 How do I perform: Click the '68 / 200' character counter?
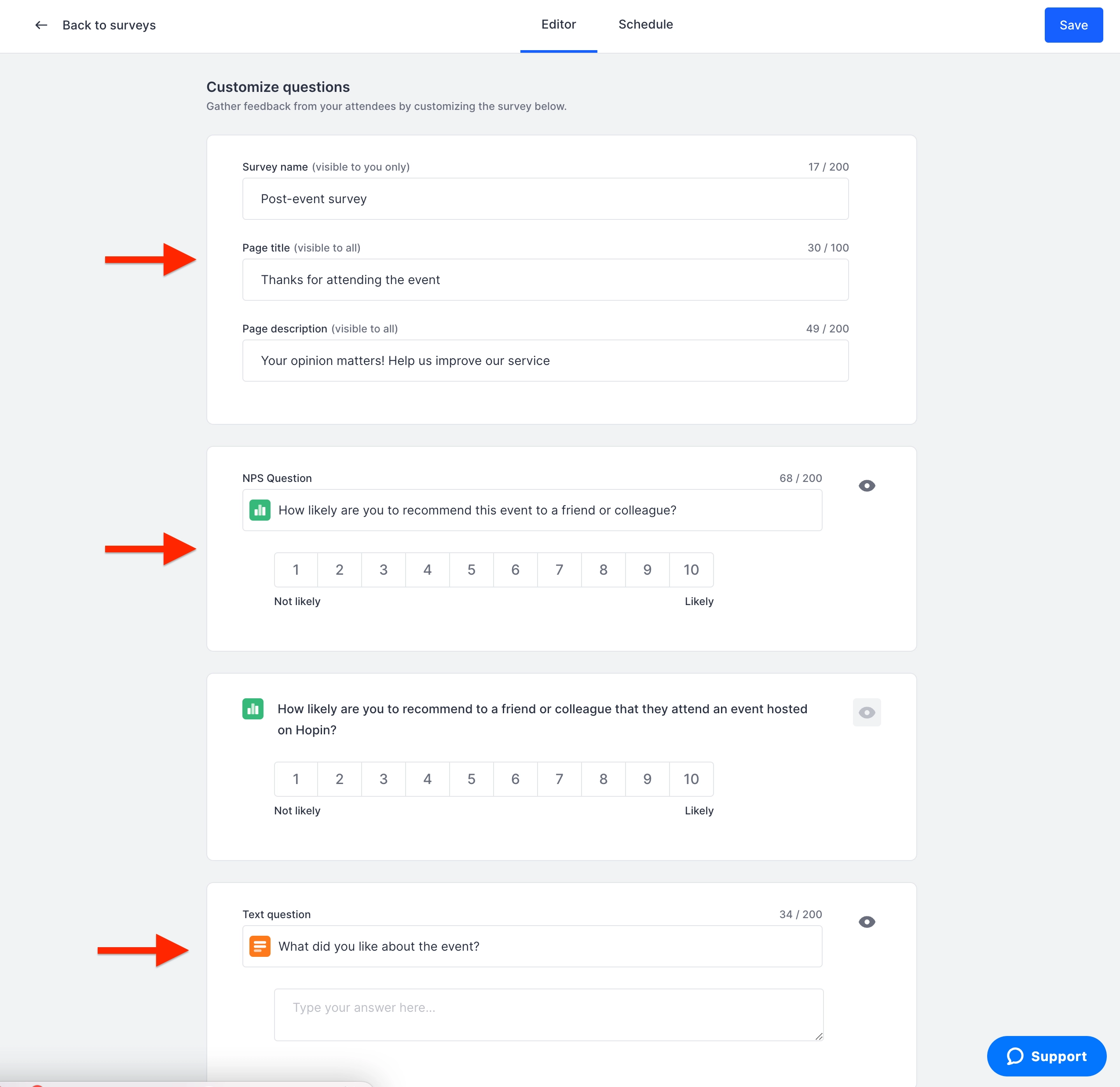pyautogui.click(x=801, y=478)
